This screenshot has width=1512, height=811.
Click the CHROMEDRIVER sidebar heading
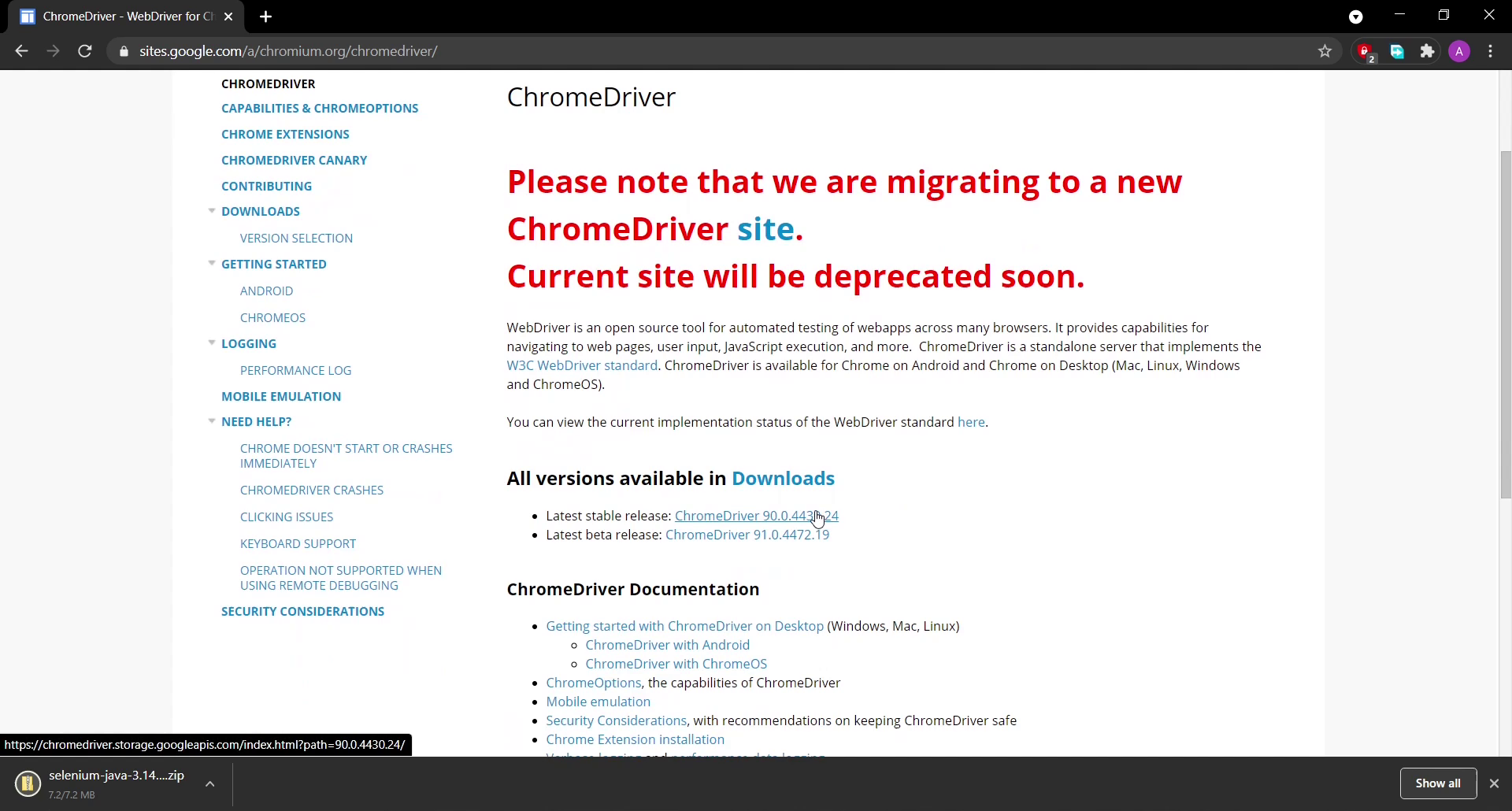[268, 83]
